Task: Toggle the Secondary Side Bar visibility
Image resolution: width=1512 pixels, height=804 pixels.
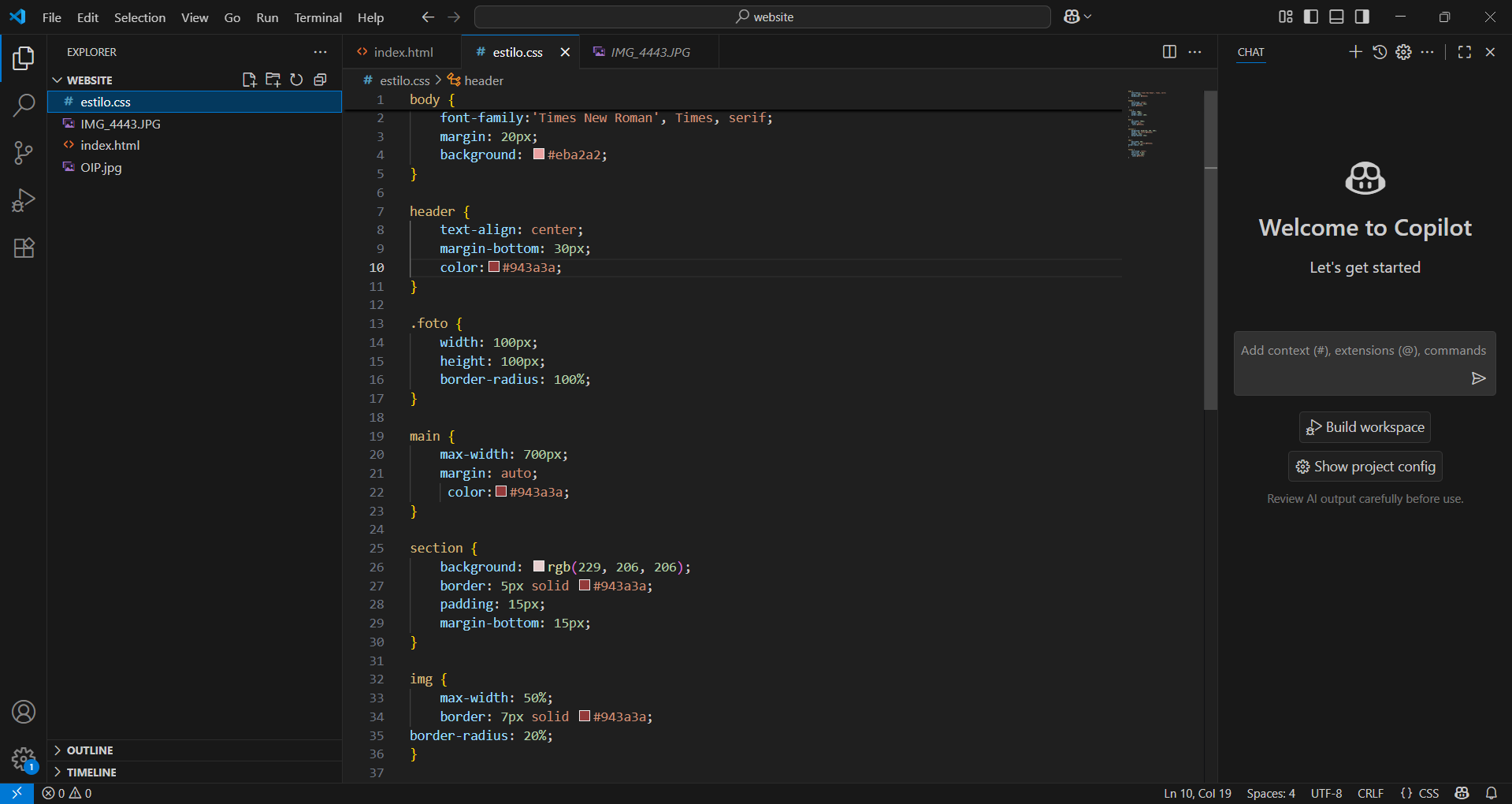Action: [x=1362, y=17]
